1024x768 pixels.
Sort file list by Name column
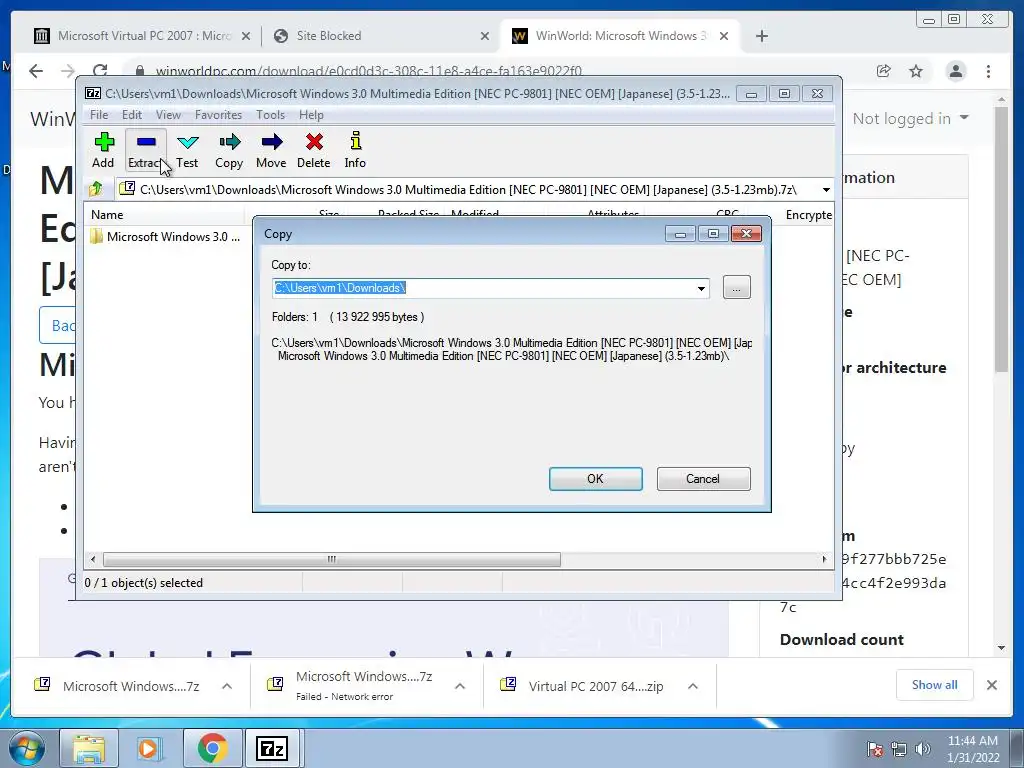[165, 215]
